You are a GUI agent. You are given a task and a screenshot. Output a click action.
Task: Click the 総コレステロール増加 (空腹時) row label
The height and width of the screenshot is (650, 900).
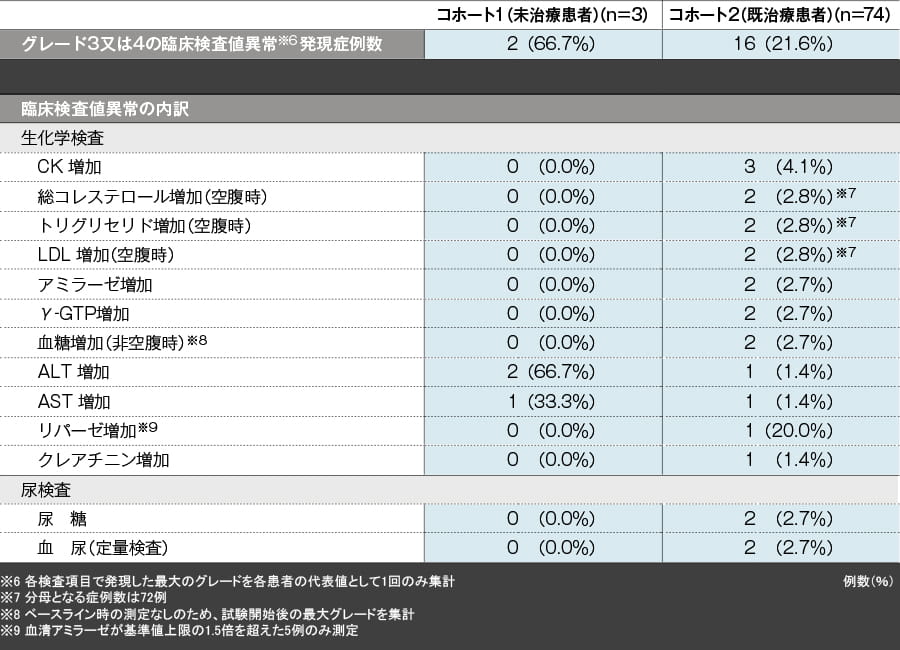[151, 196]
